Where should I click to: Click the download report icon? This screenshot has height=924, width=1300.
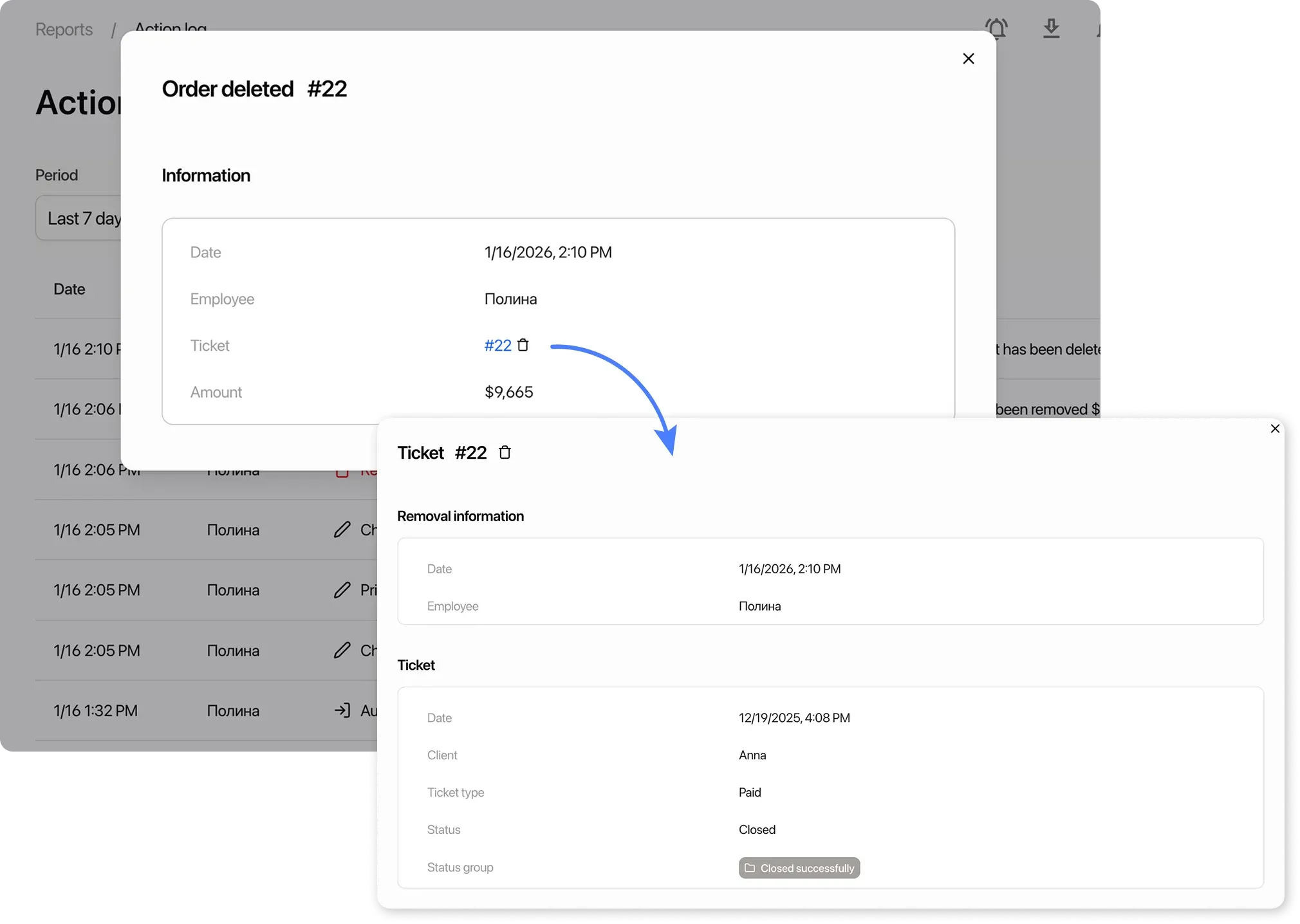(x=1051, y=28)
